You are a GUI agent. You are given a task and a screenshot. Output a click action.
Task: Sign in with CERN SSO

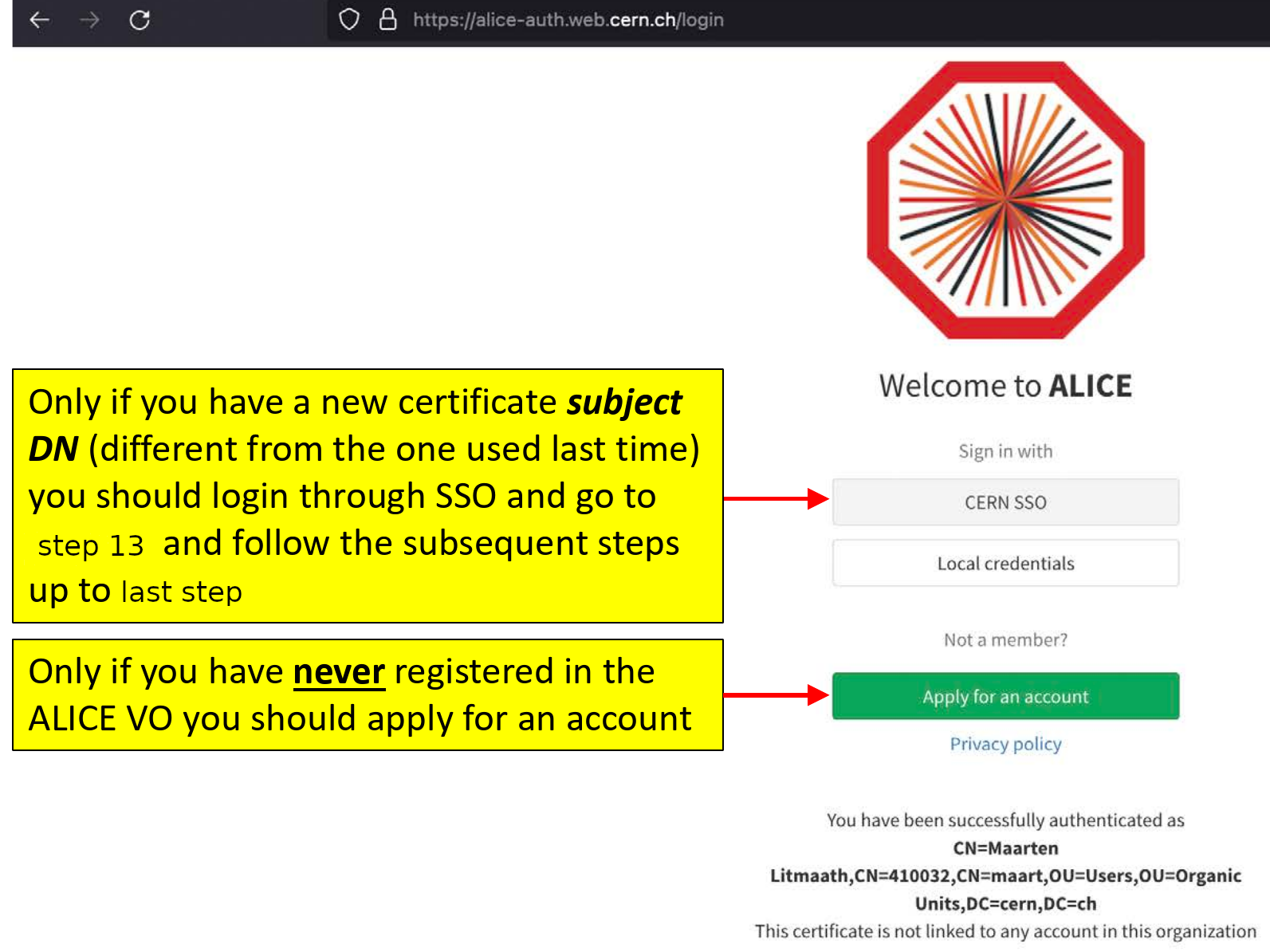(x=1005, y=502)
